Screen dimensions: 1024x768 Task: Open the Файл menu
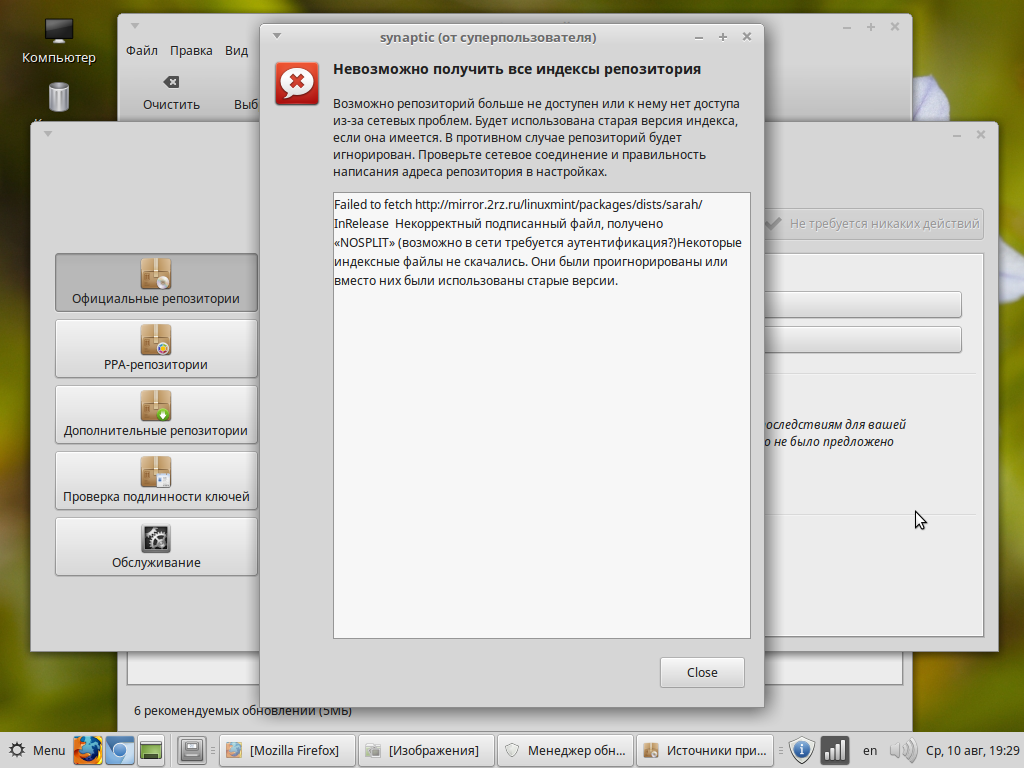141,51
